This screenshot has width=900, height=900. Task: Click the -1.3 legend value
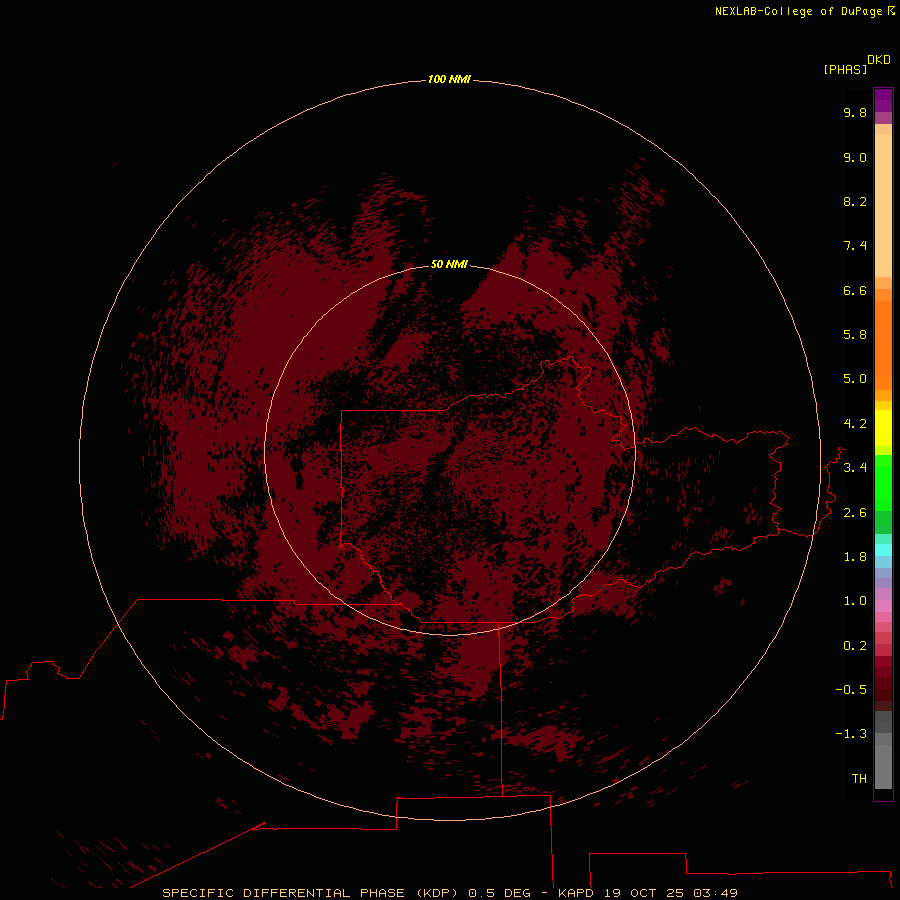point(851,734)
